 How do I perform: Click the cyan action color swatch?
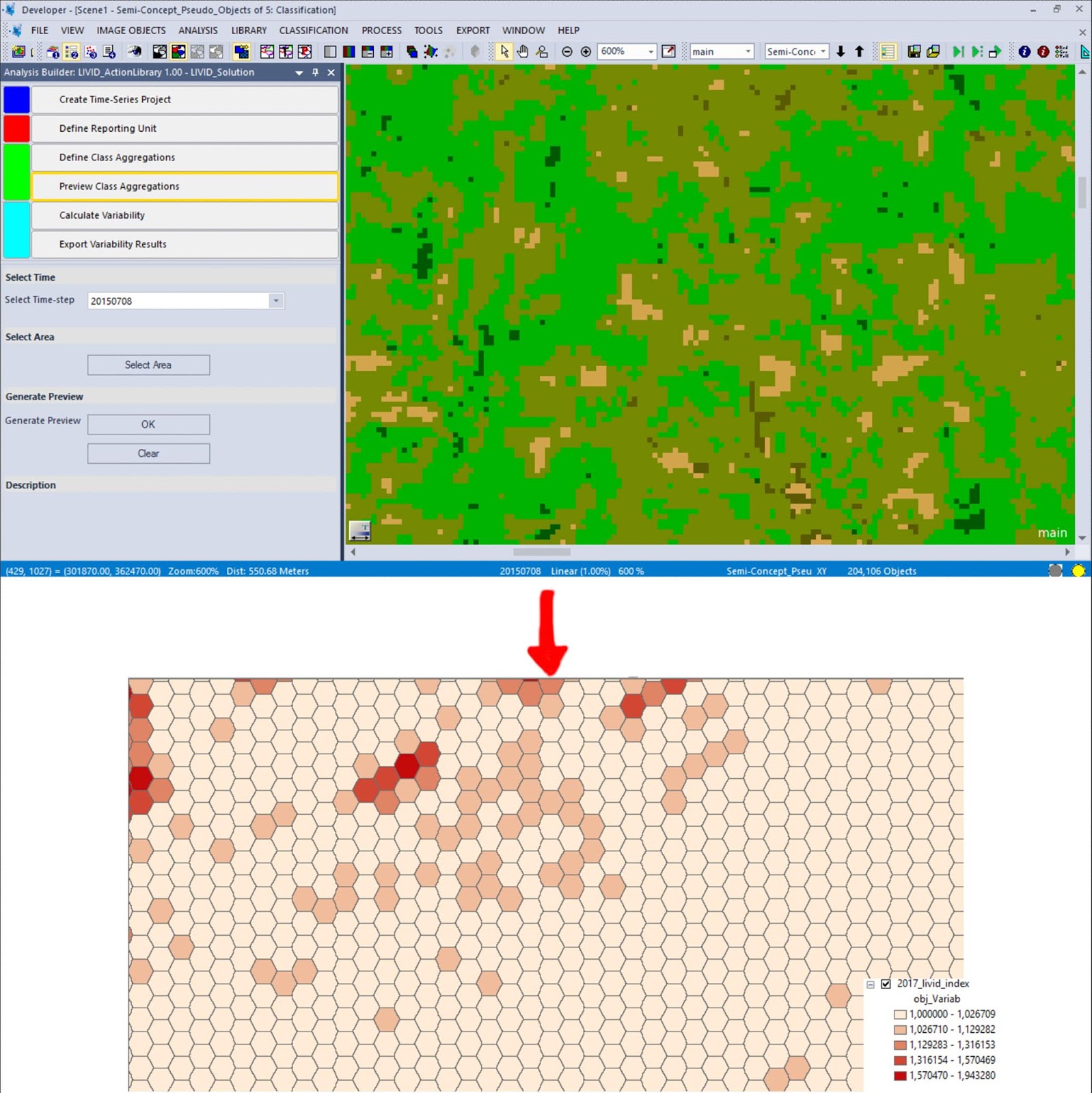pos(16,230)
